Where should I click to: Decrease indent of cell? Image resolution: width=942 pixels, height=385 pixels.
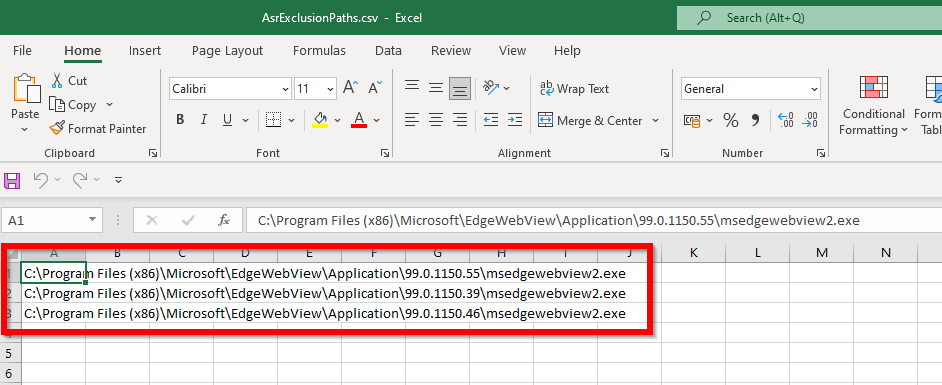click(x=491, y=120)
